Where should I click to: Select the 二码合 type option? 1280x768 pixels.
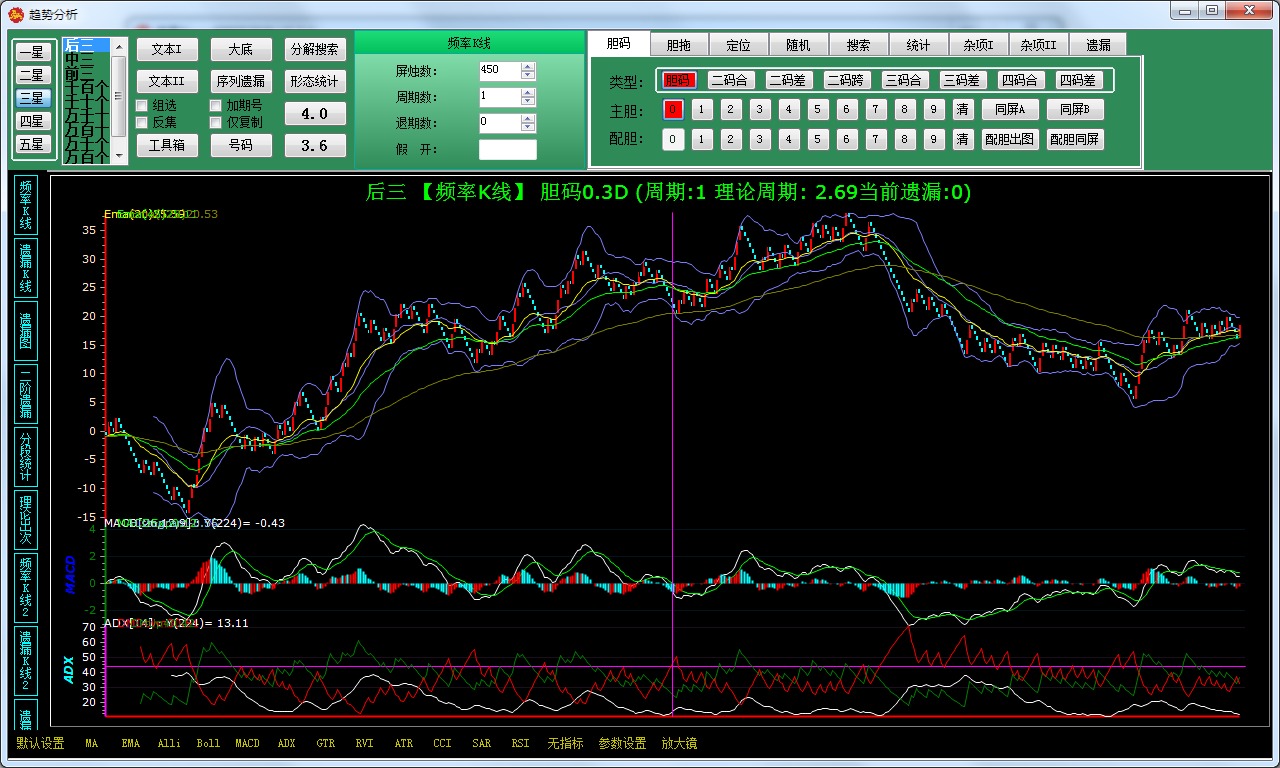731,80
